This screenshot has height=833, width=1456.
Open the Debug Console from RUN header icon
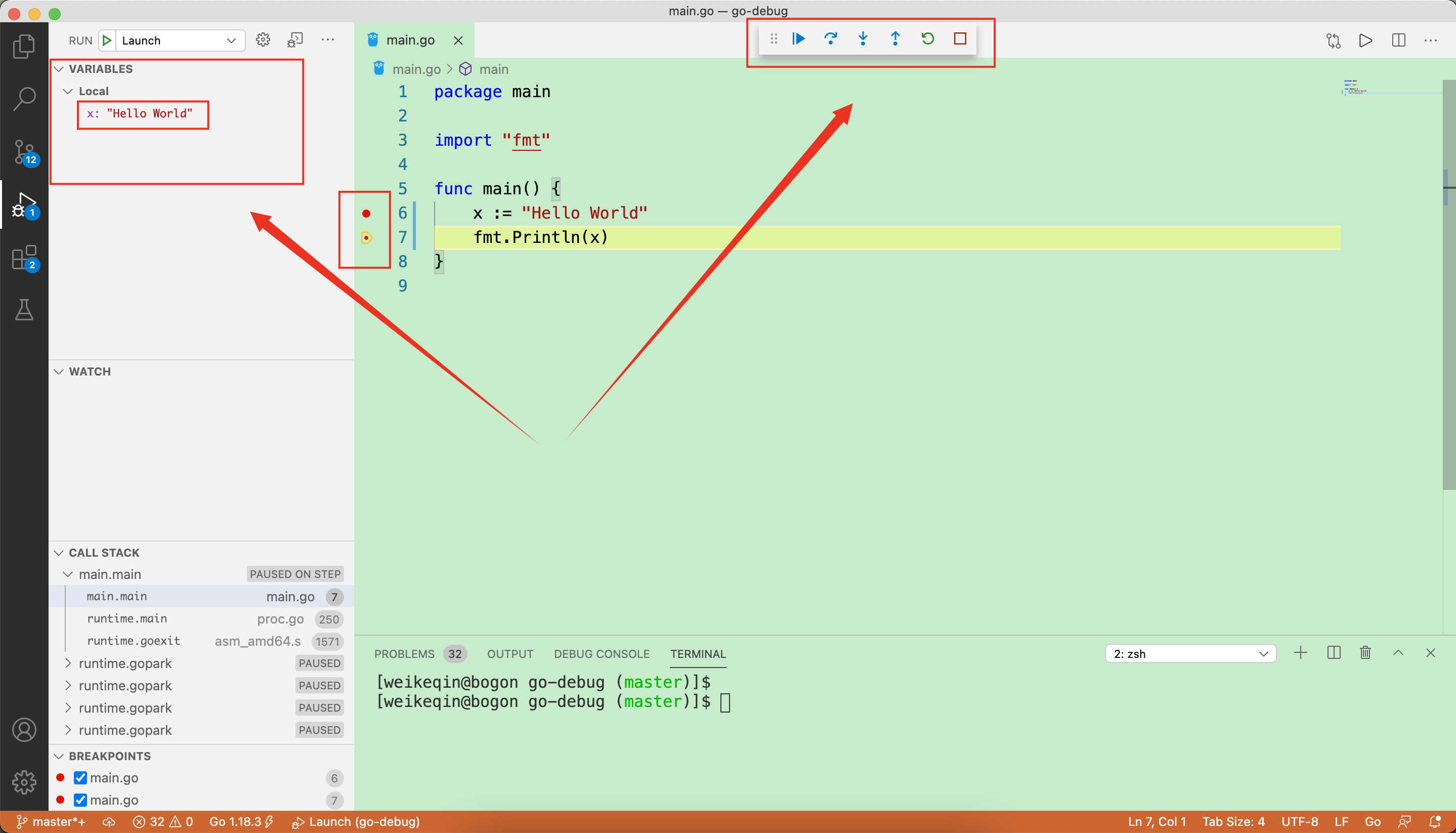[295, 39]
